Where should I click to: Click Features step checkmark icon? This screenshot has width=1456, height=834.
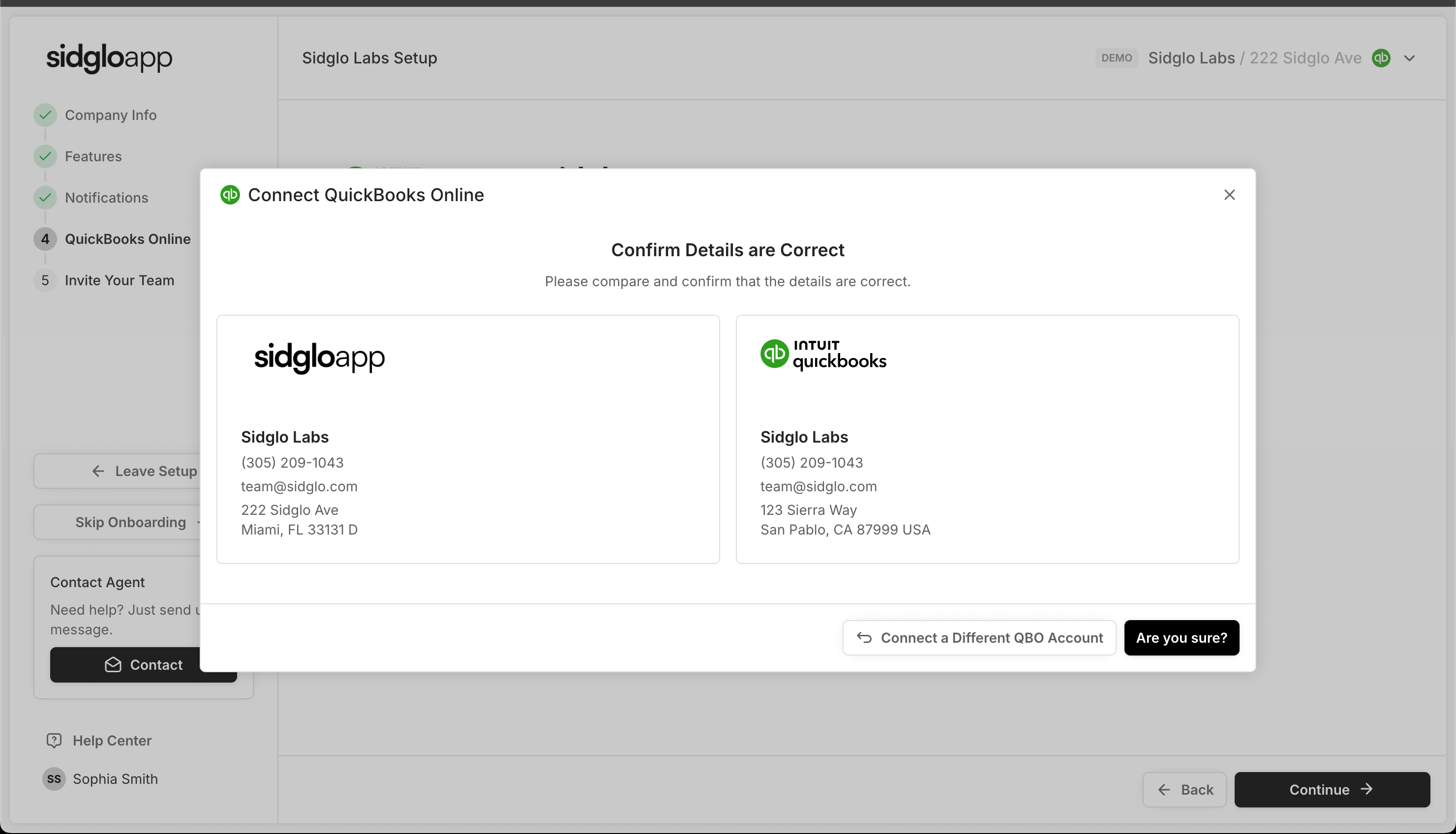(45, 156)
